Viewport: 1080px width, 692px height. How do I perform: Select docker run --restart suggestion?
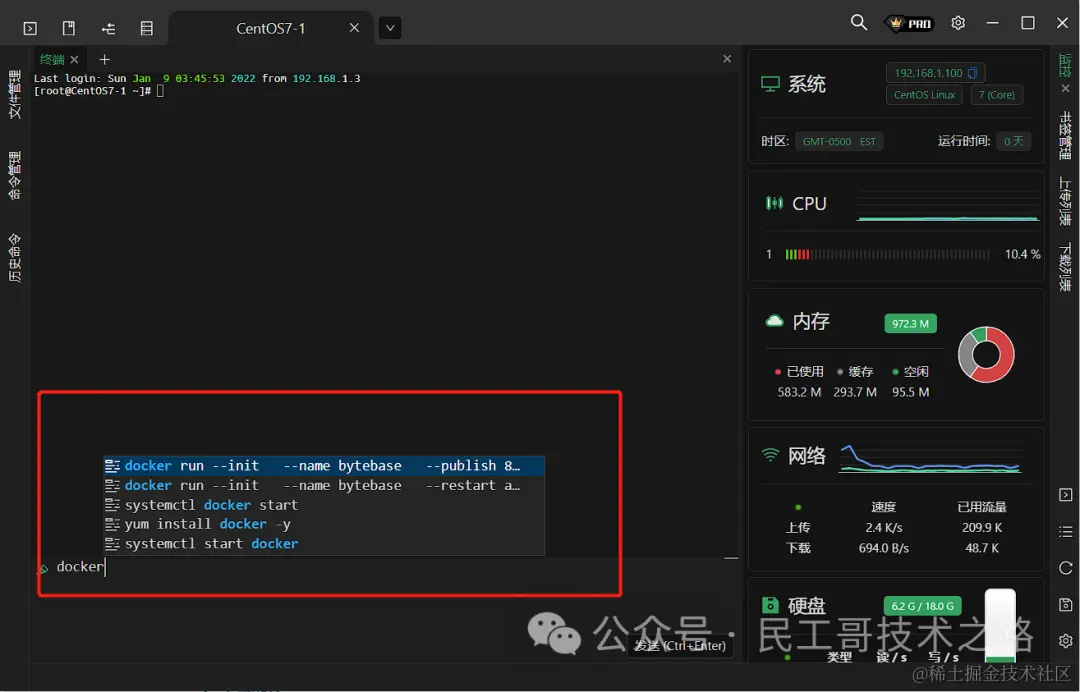click(x=324, y=485)
